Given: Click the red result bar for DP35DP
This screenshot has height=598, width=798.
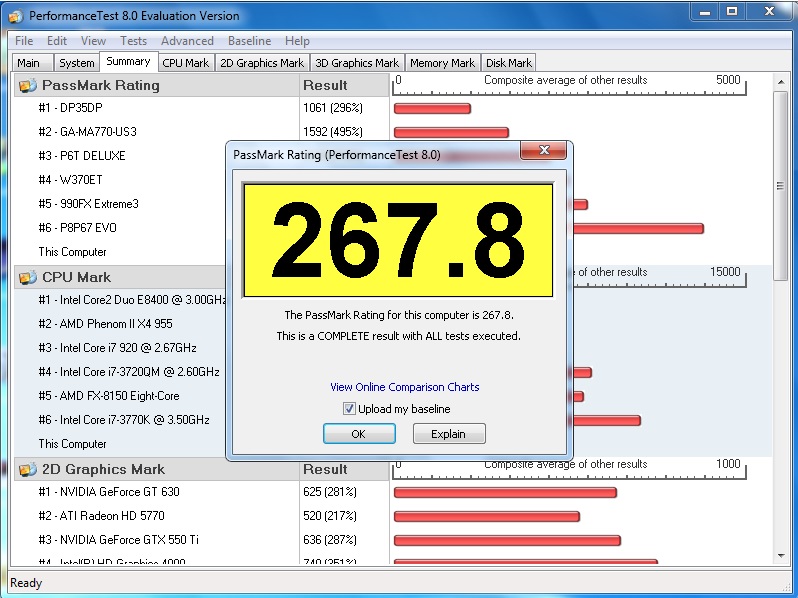Looking at the screenshot, I should pyautogui.click(x=432, y=109).
